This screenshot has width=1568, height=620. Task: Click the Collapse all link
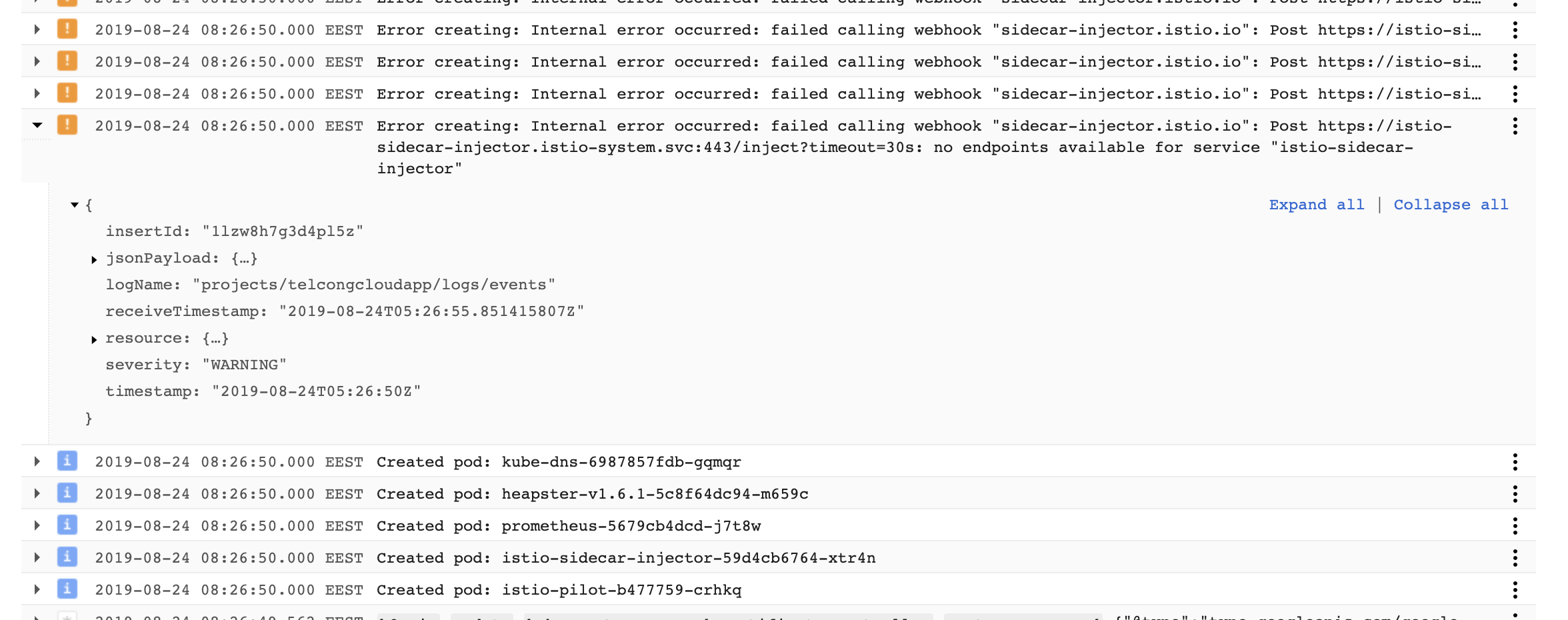point(1450,205)
